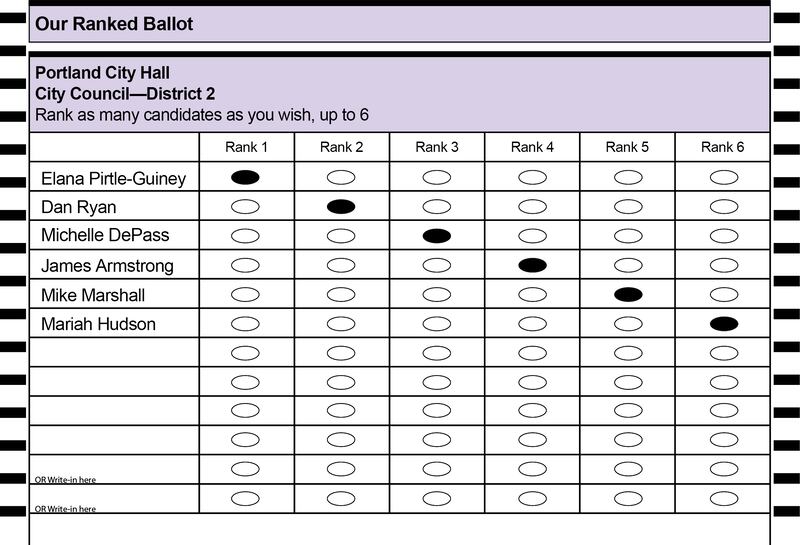800x545 pixels.
Task: Click the first OR Write-in here field
Action: [114, 469]
